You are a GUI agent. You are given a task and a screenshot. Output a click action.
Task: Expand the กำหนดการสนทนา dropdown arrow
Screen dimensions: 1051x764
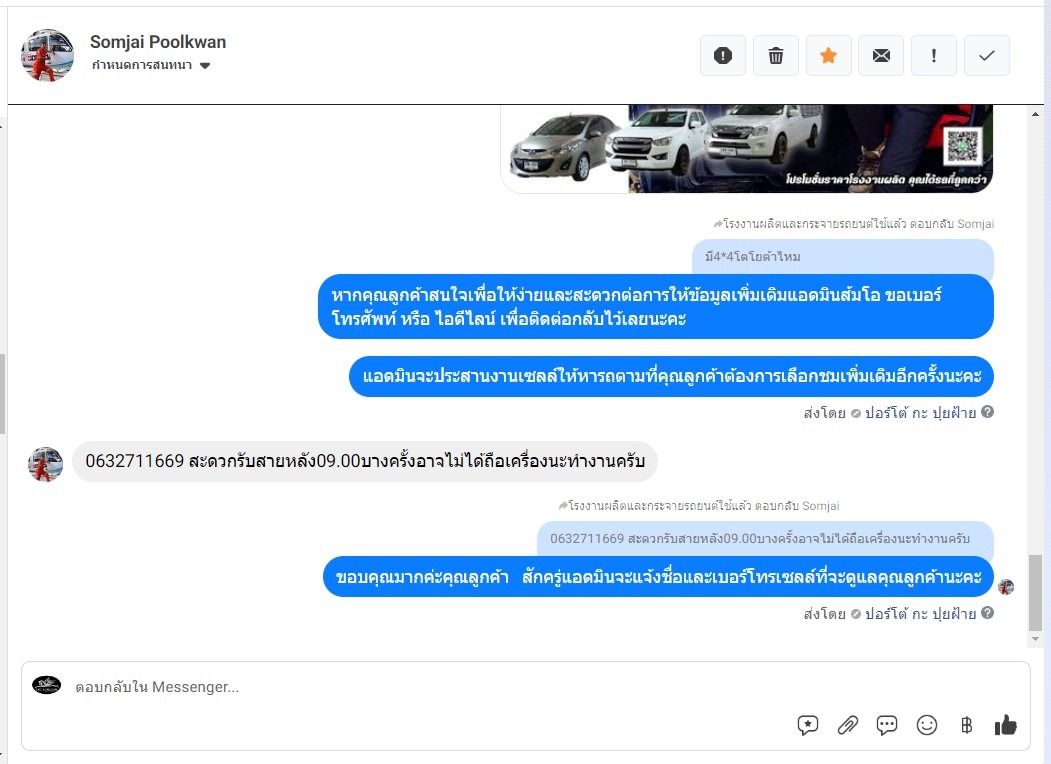205,66
